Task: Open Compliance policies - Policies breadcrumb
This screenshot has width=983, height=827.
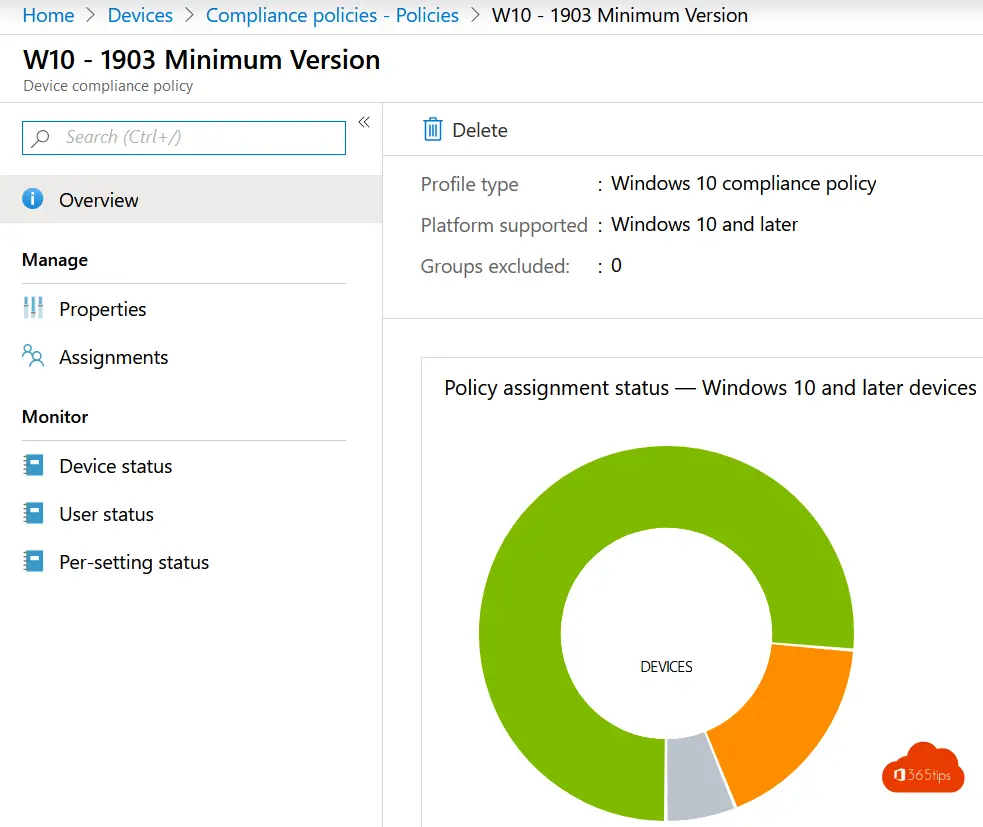Action: pos(332,15)
